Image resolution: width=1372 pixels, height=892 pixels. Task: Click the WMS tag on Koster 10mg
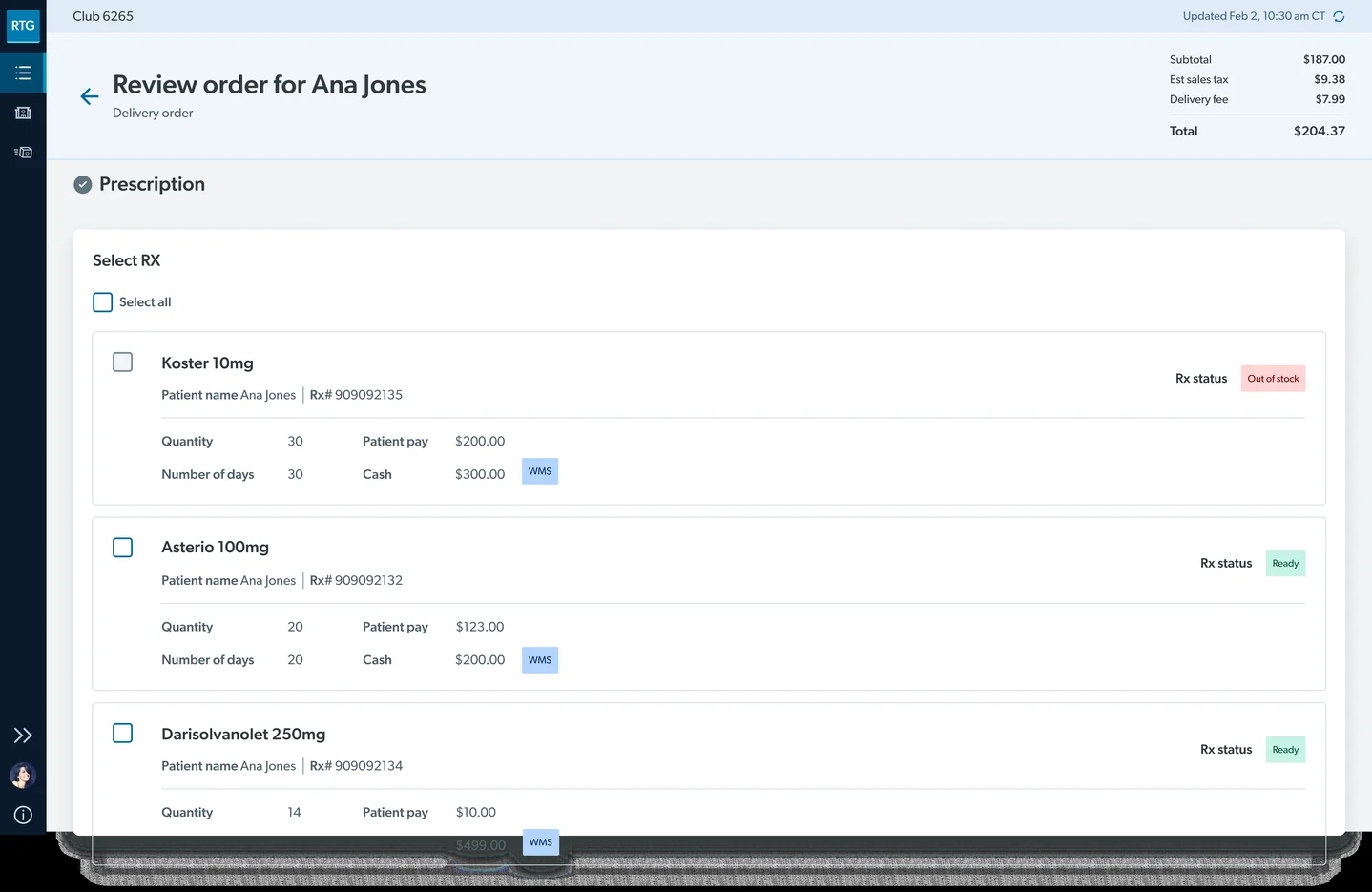(540, 471)
